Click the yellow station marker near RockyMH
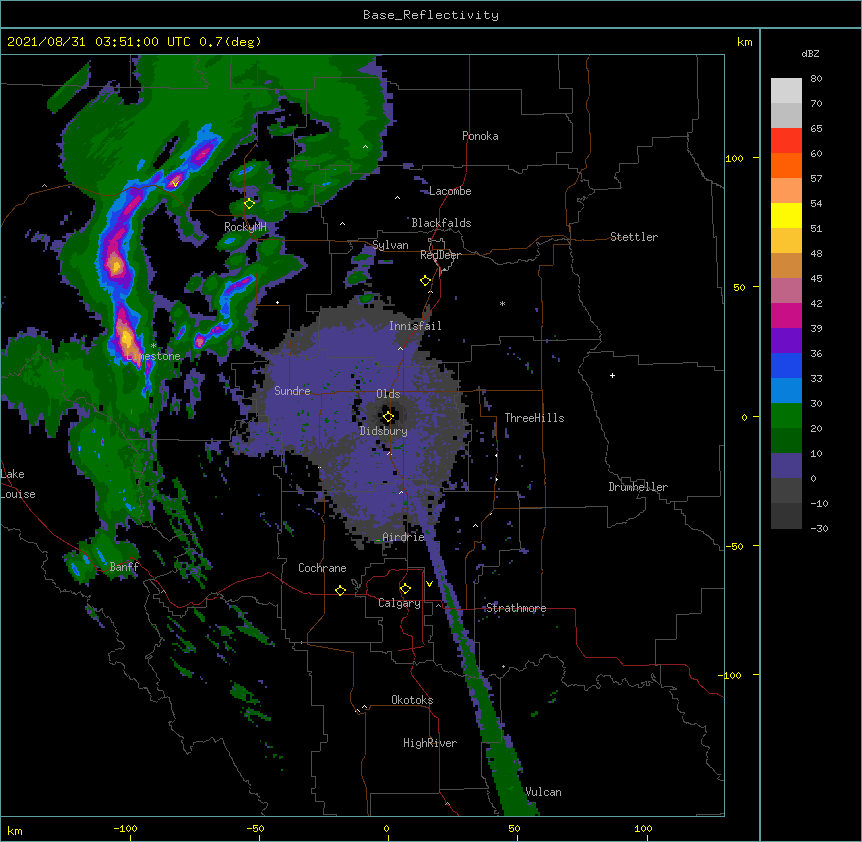The width and height of the screenshot is (862, 842). (x=249, y=204)
